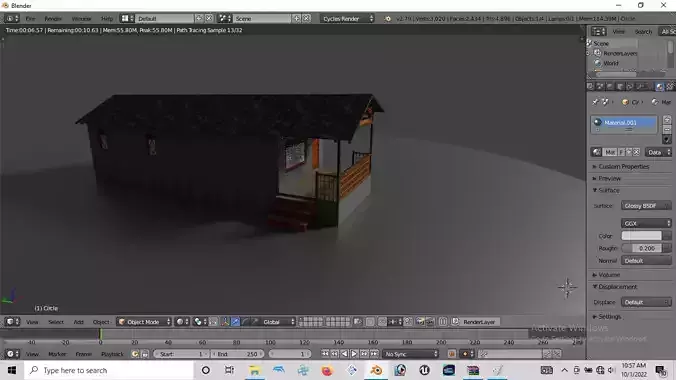Open the Cycles Render engine dropdown

pyautogui.click(x=347, y=19)
